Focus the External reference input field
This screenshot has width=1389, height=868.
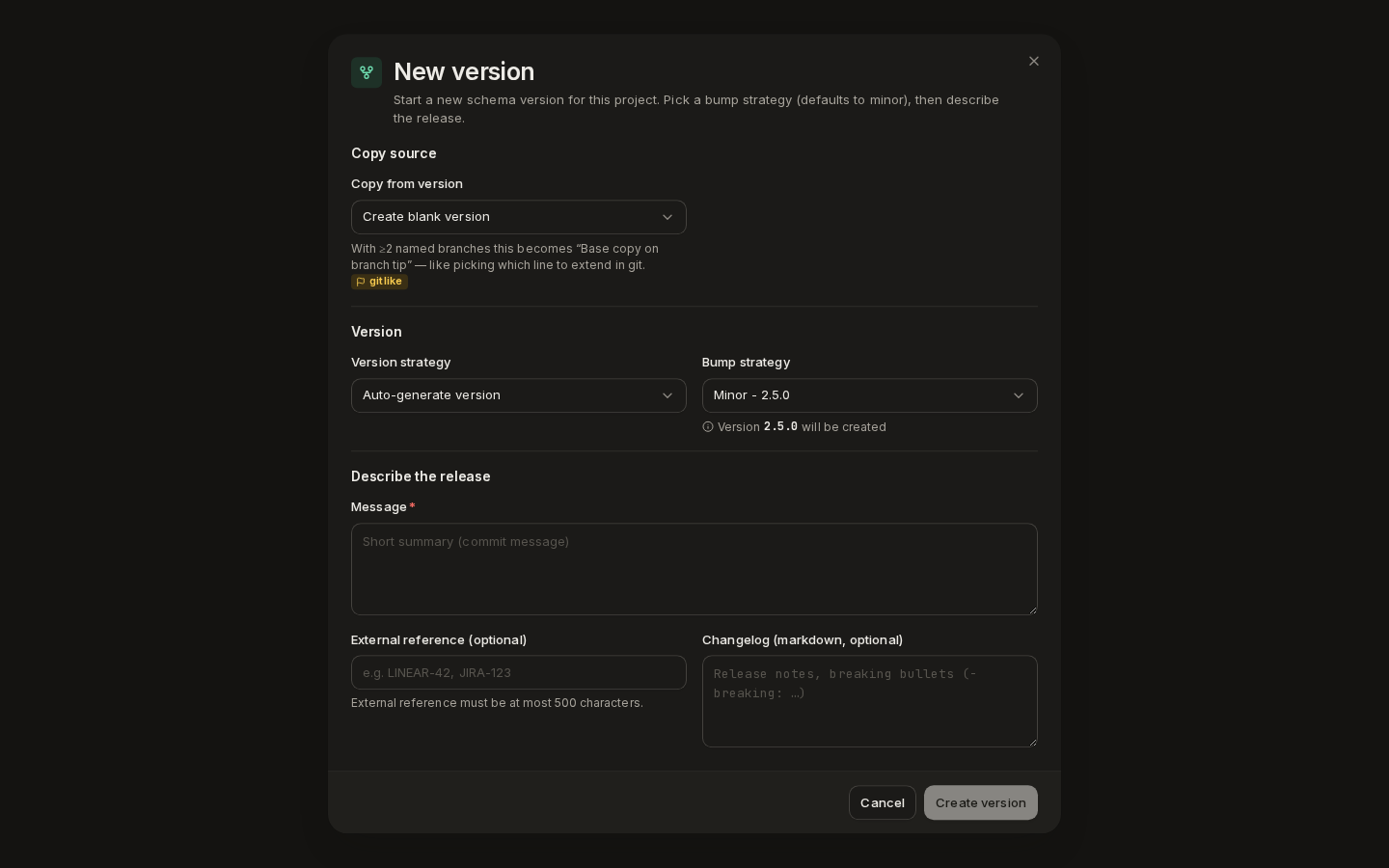point(519,672)
